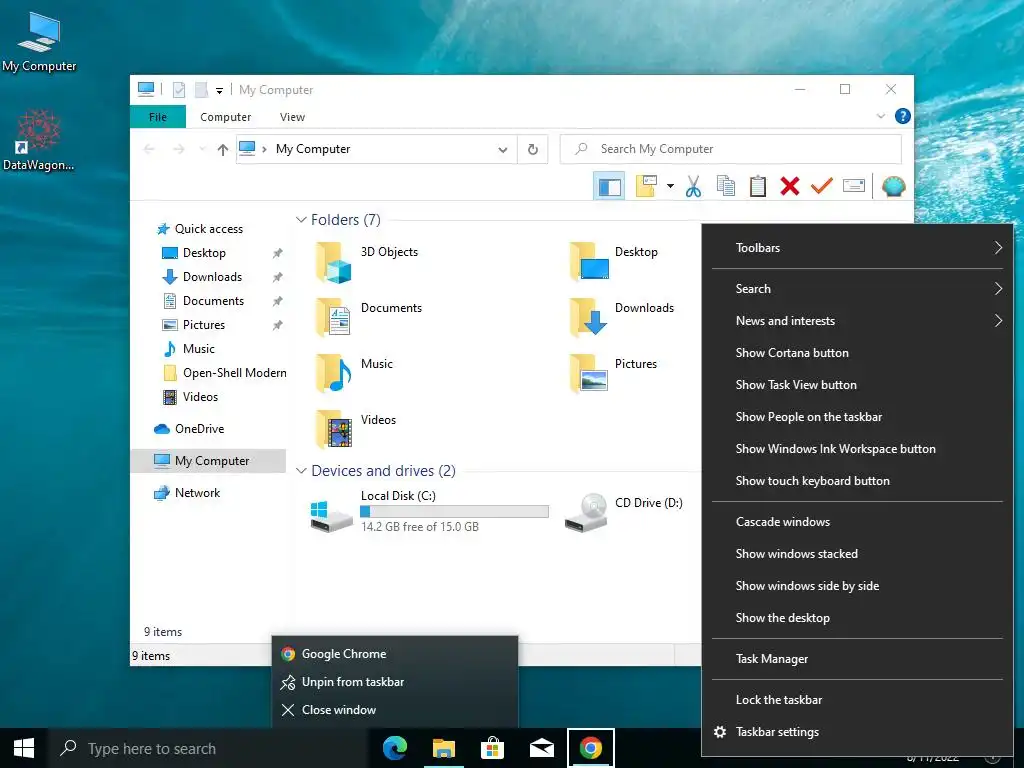1024x768 pixels.
Task: Click the new folder toolbar icon
Action: tap(647, 187)
